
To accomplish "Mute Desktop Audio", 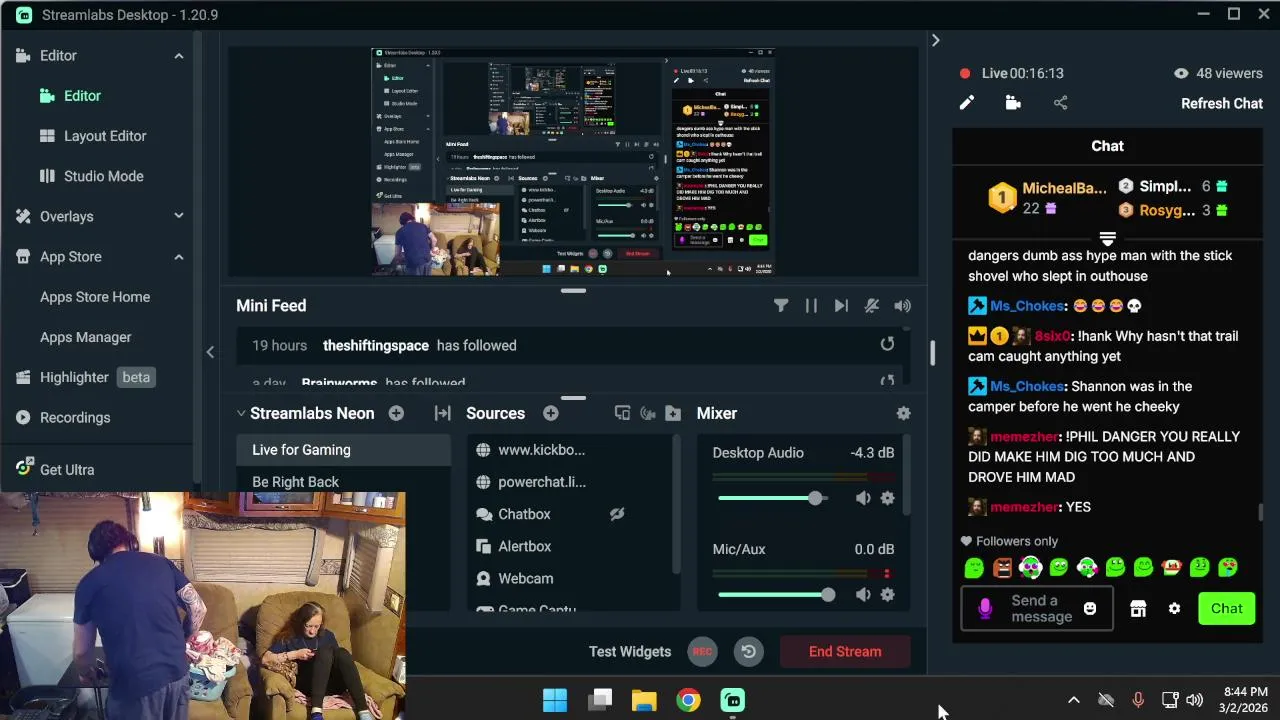I will coord(863,498).
